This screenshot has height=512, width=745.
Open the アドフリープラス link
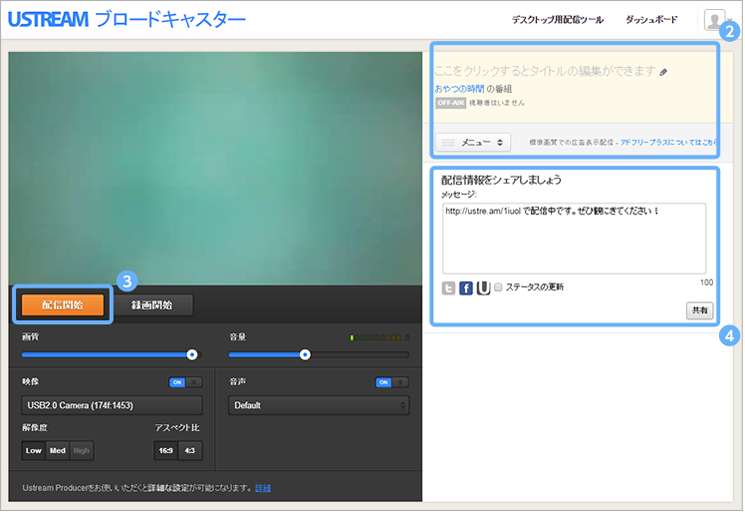[668, 142]
